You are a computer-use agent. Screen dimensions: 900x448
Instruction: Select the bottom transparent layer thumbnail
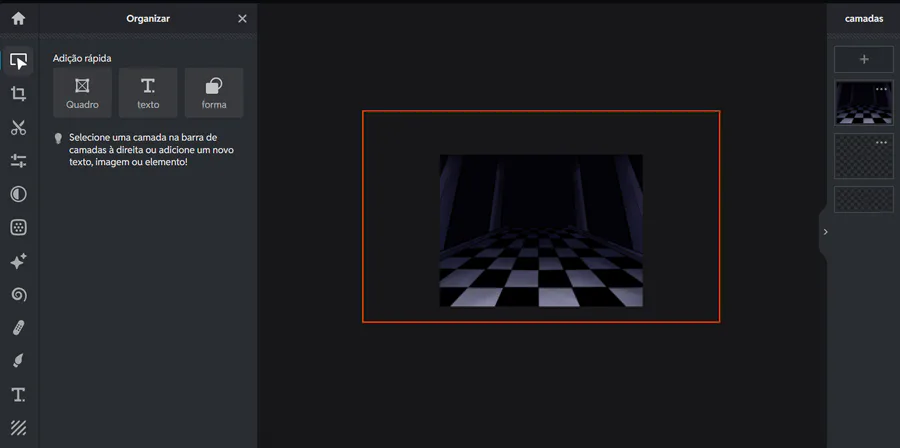click(x=864, y=200)
